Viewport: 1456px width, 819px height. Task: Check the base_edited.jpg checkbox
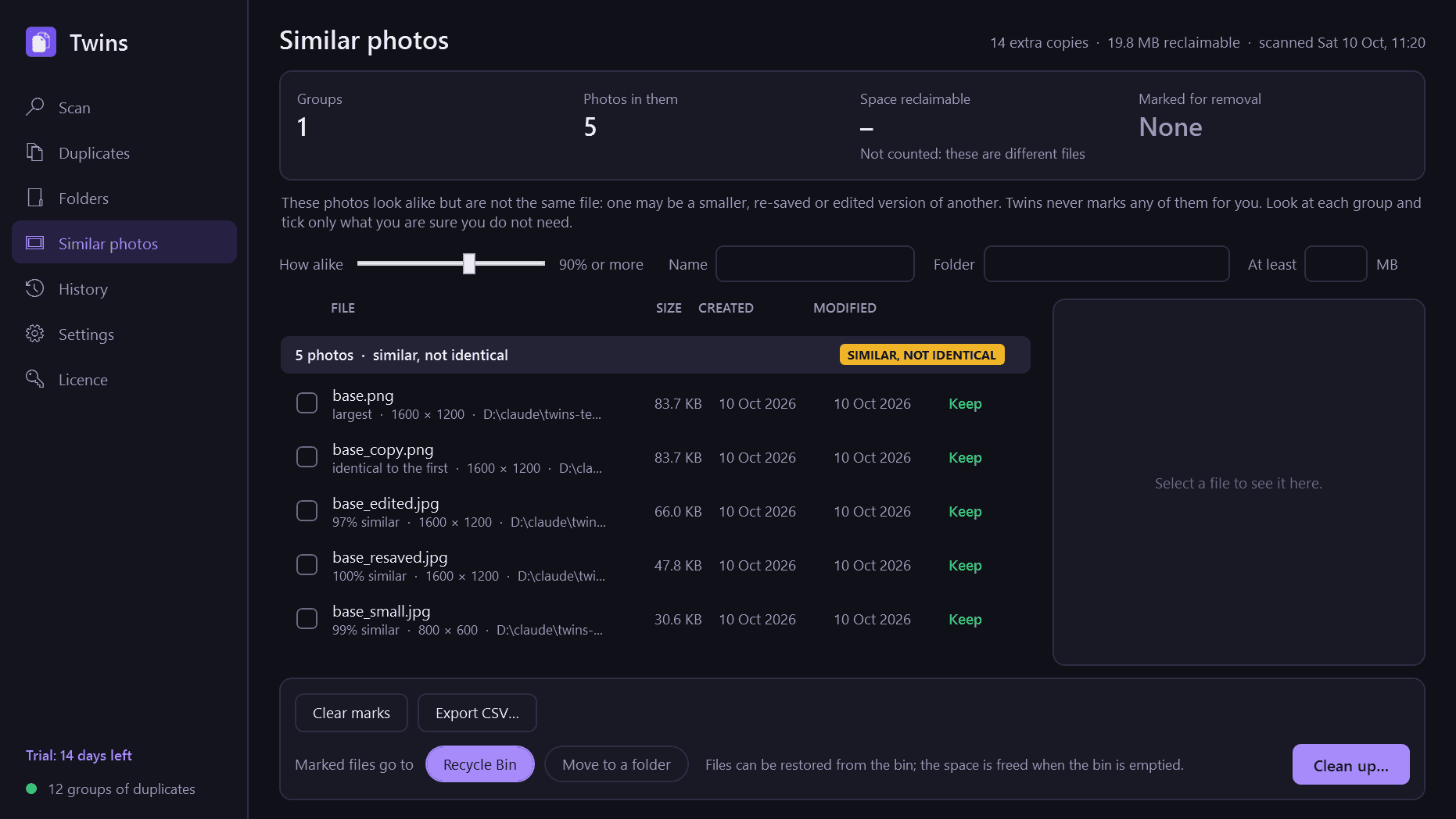307,511
